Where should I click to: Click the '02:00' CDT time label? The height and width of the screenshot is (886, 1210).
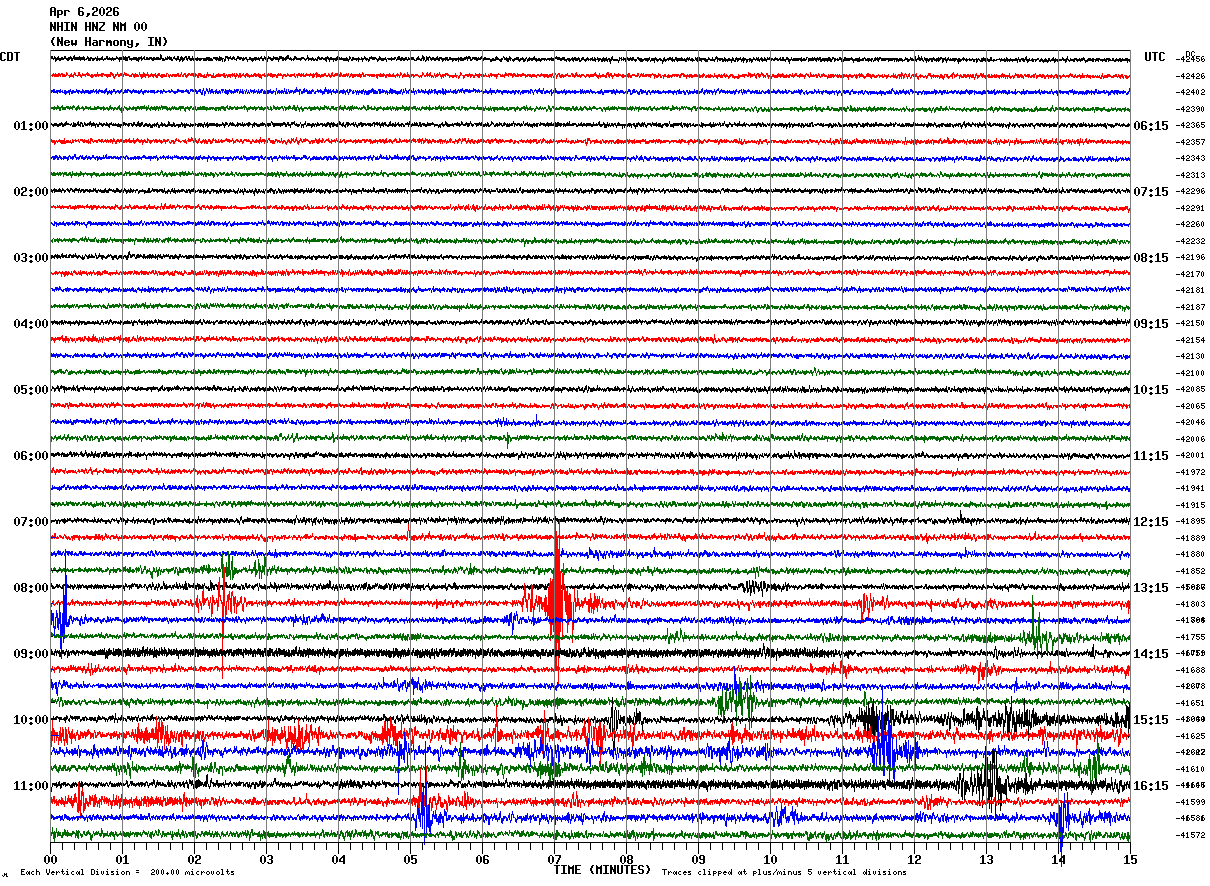coord(31,192)
